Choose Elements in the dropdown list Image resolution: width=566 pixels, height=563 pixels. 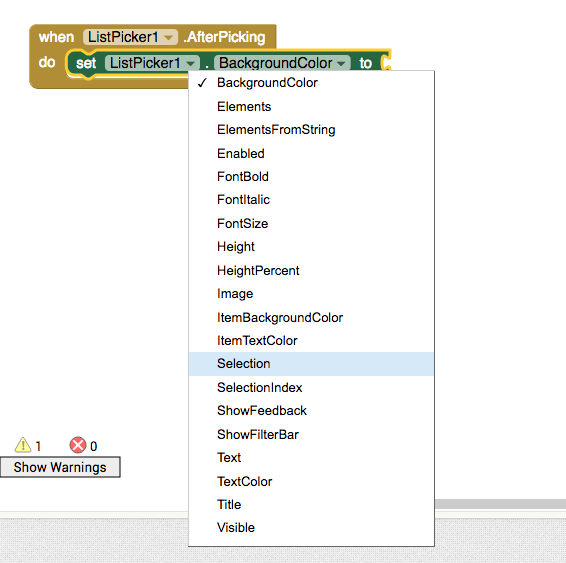pos(311,106)
